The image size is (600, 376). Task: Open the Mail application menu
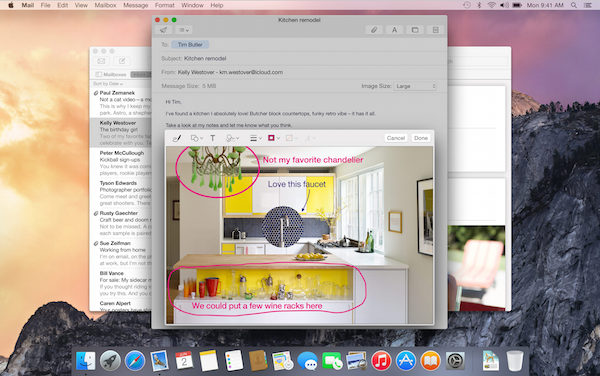(x=28, y=5)
